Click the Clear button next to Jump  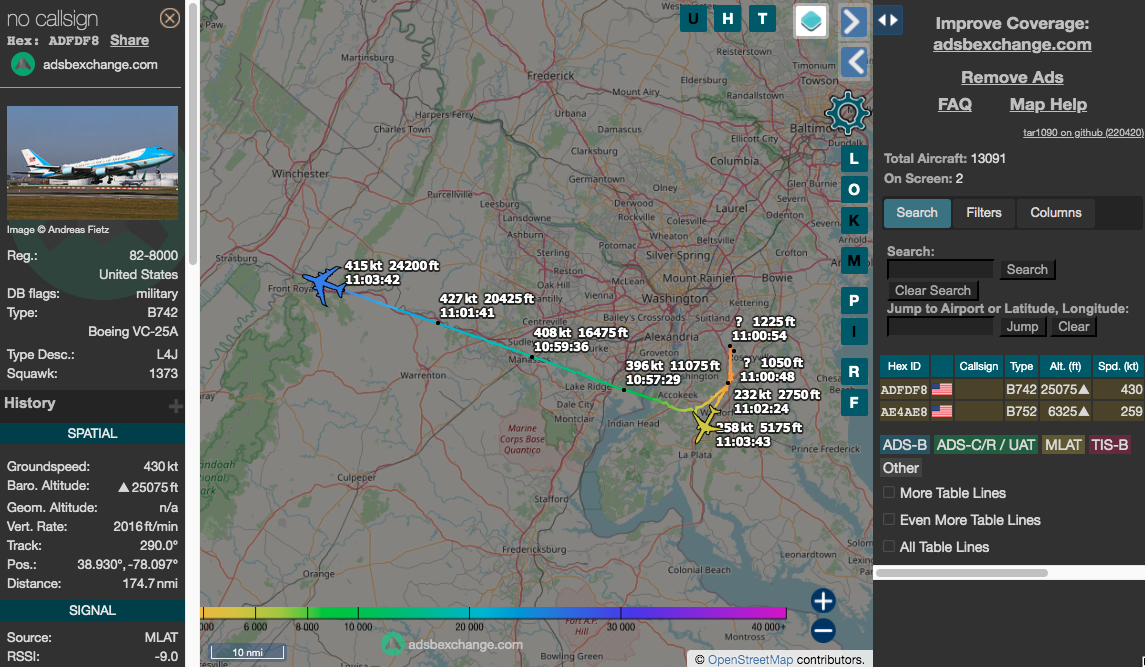tap(1073, 327)
